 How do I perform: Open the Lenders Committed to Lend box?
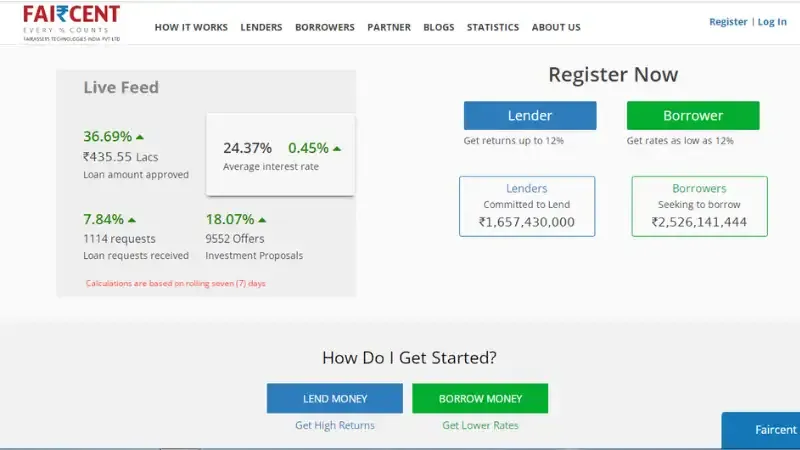click(527, 206)
